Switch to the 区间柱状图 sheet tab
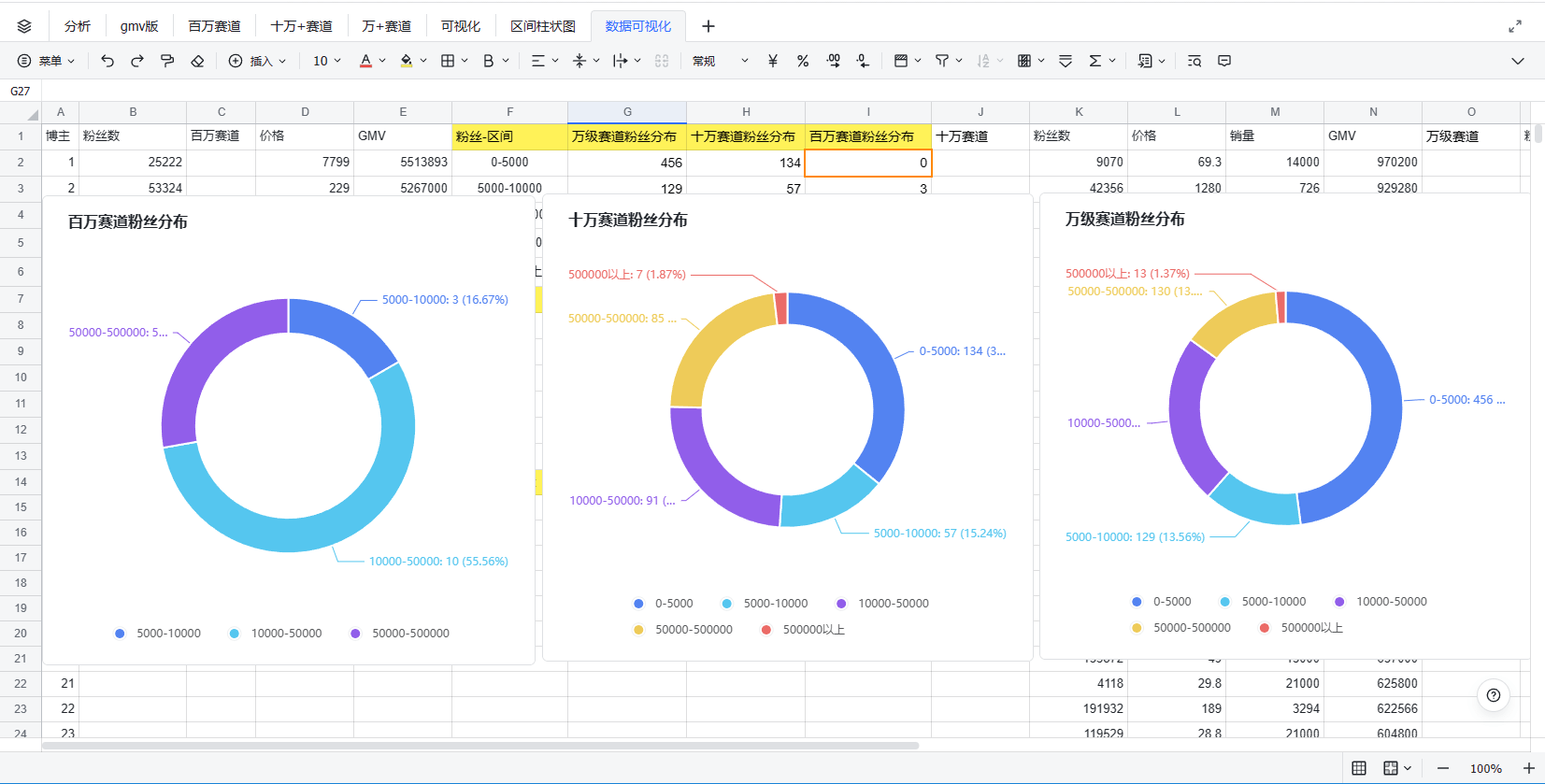This screenshot has width=1545, height=784. coord(543,26)
